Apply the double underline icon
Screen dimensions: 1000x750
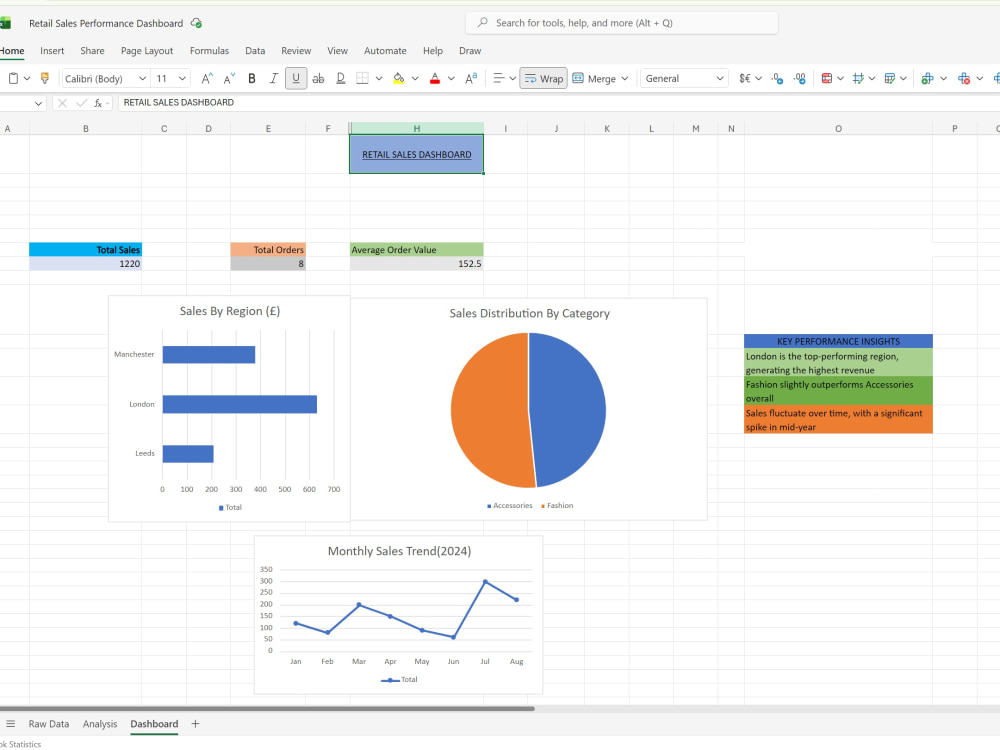pyautogui.click(x=341, y=78)
